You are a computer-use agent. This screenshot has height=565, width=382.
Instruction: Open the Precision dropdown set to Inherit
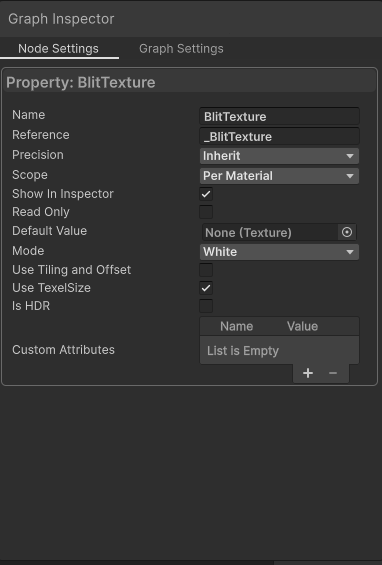pyautogui.click(x=279, y=156)
